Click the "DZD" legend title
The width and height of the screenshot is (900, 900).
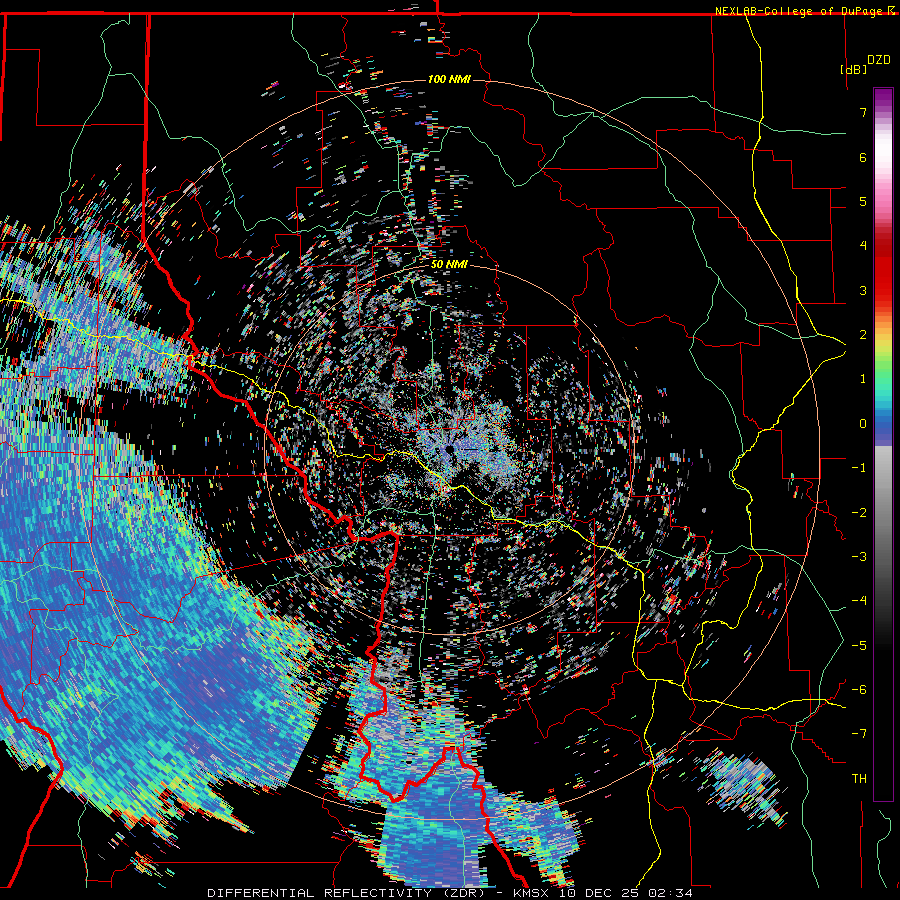pyautogui.click(x=879, y=60)
